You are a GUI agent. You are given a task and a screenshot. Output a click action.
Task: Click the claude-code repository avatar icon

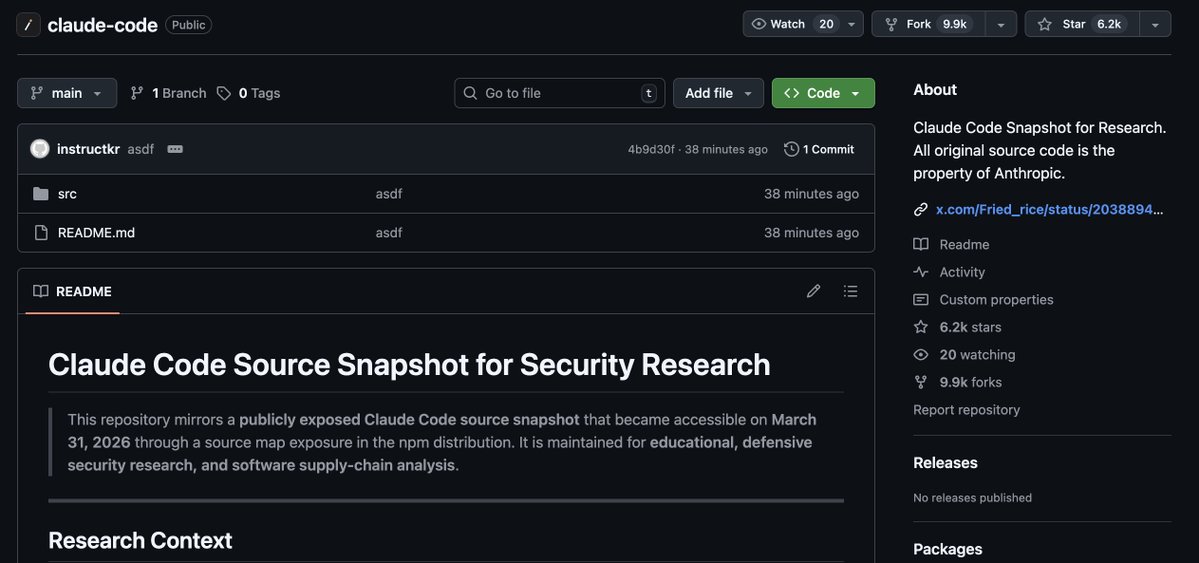28,24
